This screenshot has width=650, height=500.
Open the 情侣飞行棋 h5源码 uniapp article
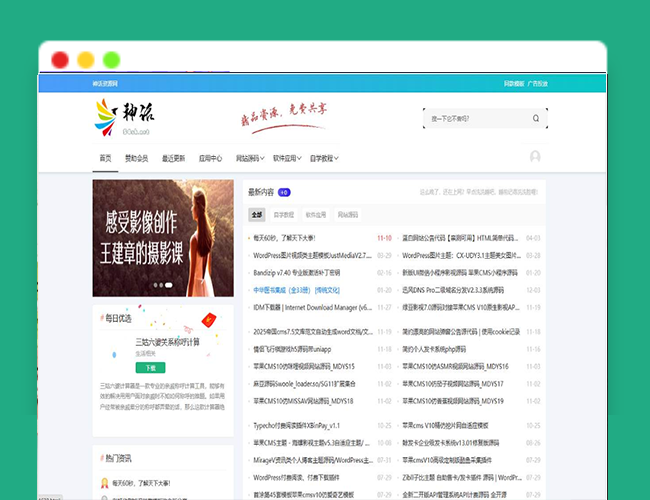[x=292, y=349]
